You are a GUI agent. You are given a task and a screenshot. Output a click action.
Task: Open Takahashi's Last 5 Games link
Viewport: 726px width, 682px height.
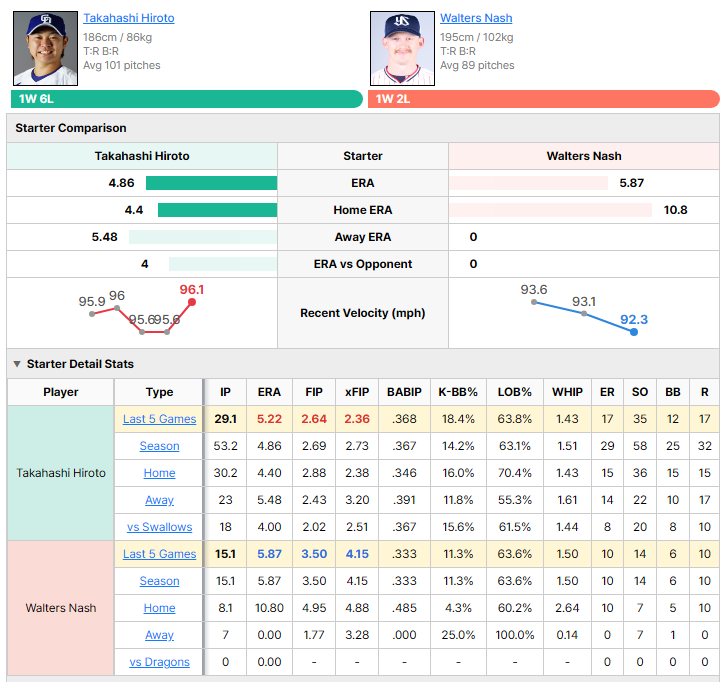[159, 419]
